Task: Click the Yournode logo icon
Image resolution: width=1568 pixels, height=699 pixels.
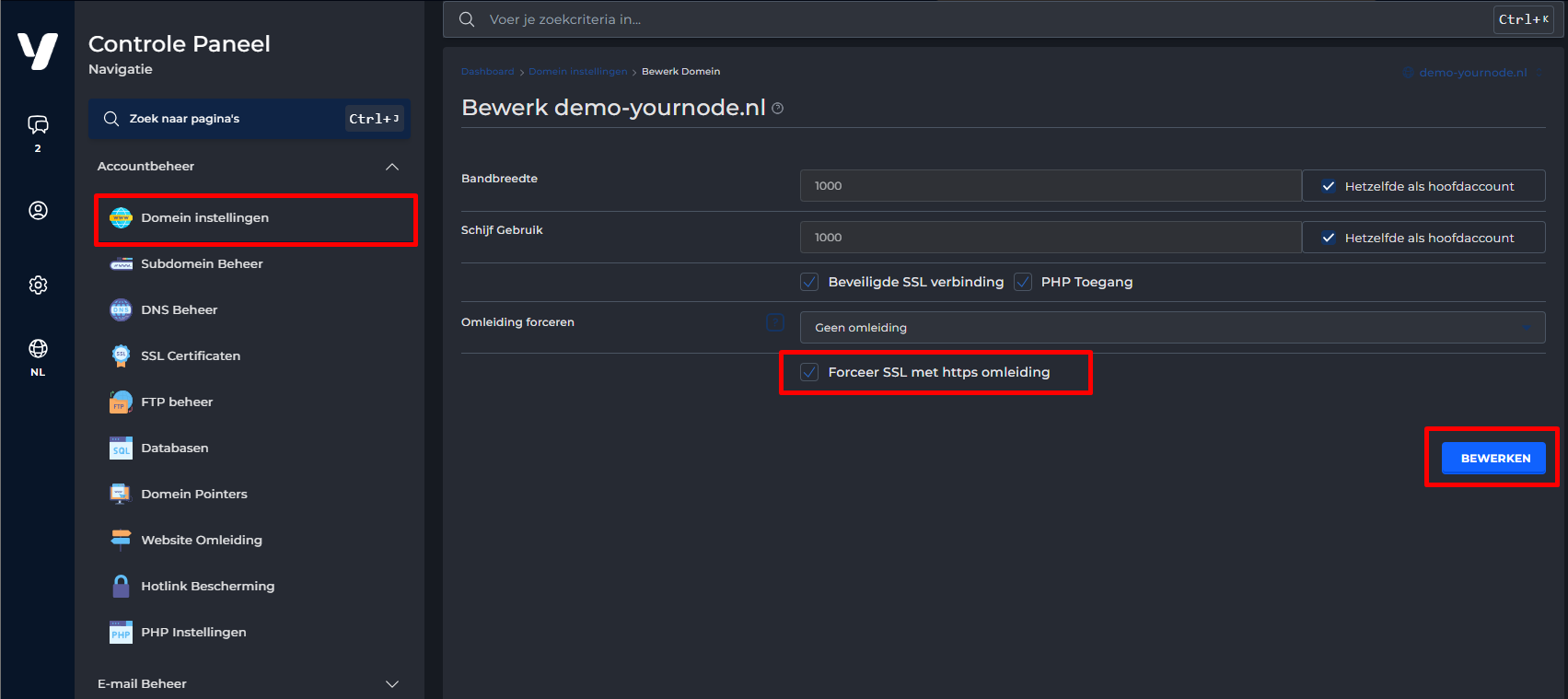Action: tap(38, 51)
